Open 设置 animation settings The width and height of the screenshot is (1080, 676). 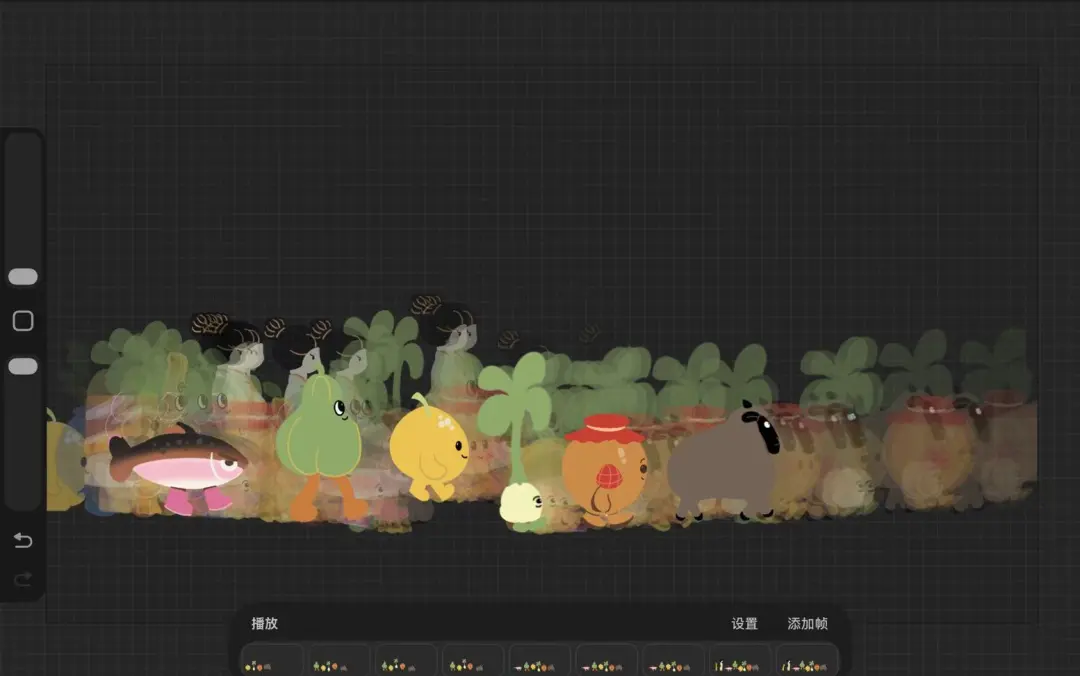pyautogui.click(x=744, y=624)
